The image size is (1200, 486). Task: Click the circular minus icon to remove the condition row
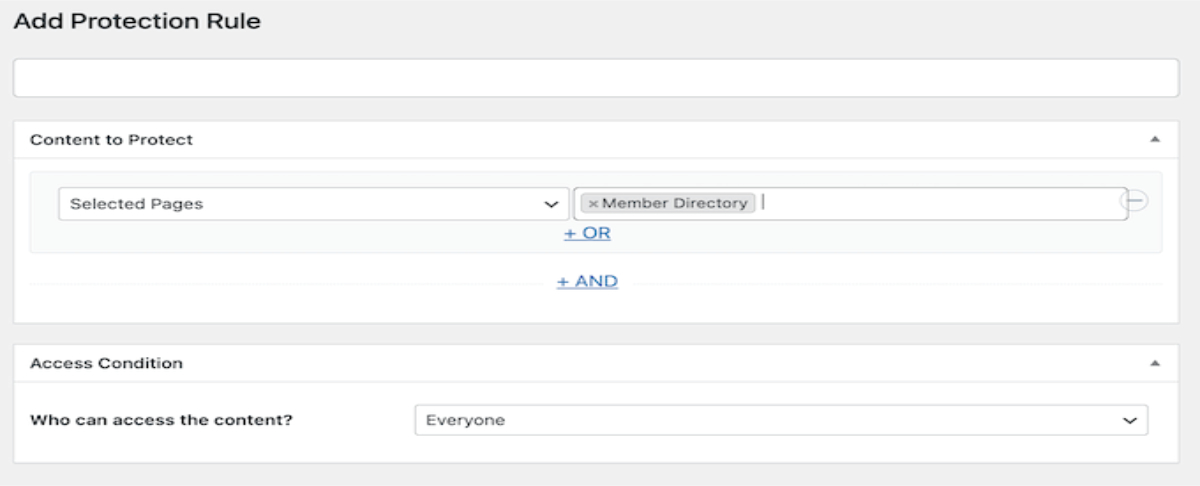pos(1135,201)
